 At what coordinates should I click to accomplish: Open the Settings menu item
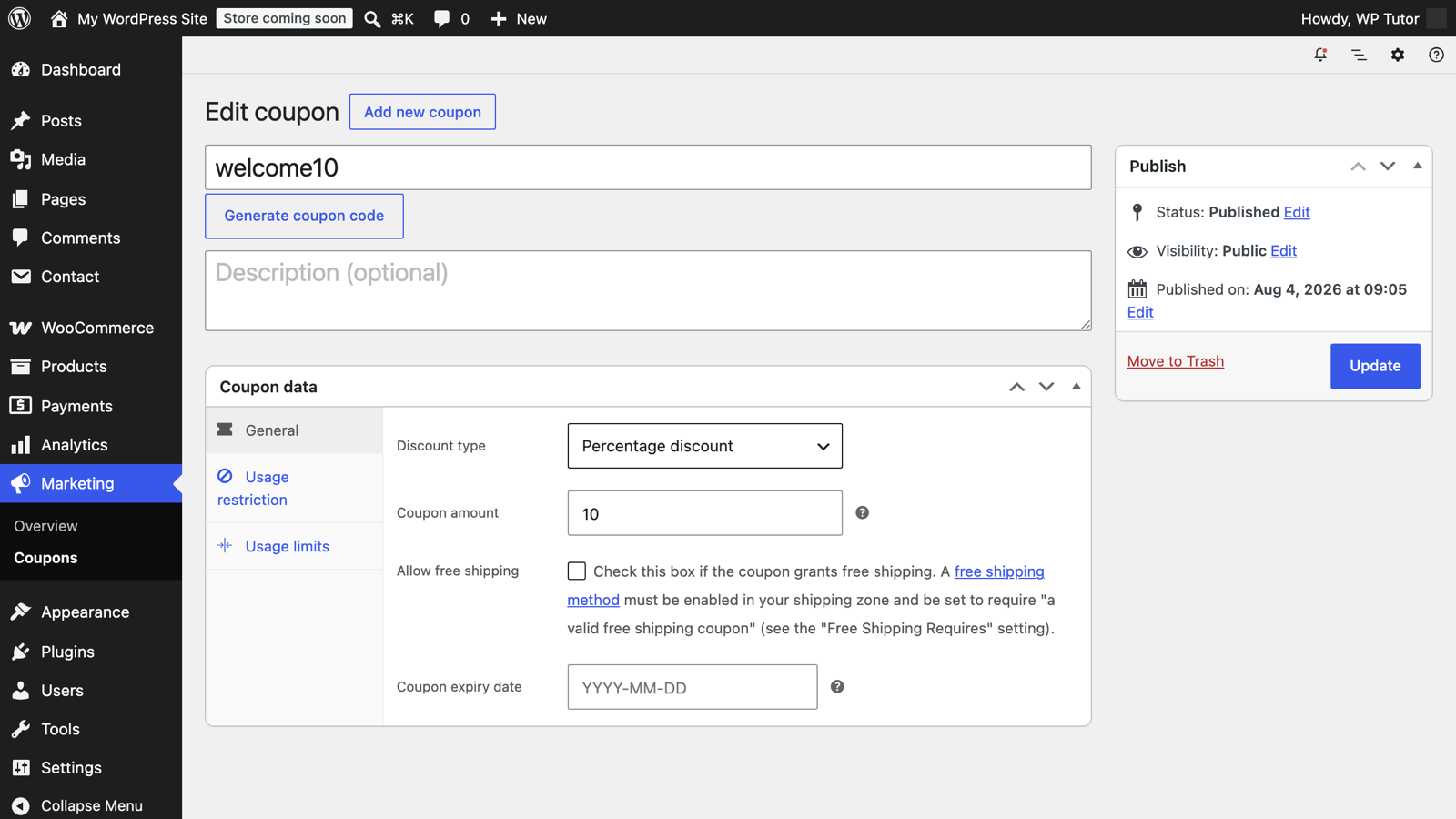point(91,767)
